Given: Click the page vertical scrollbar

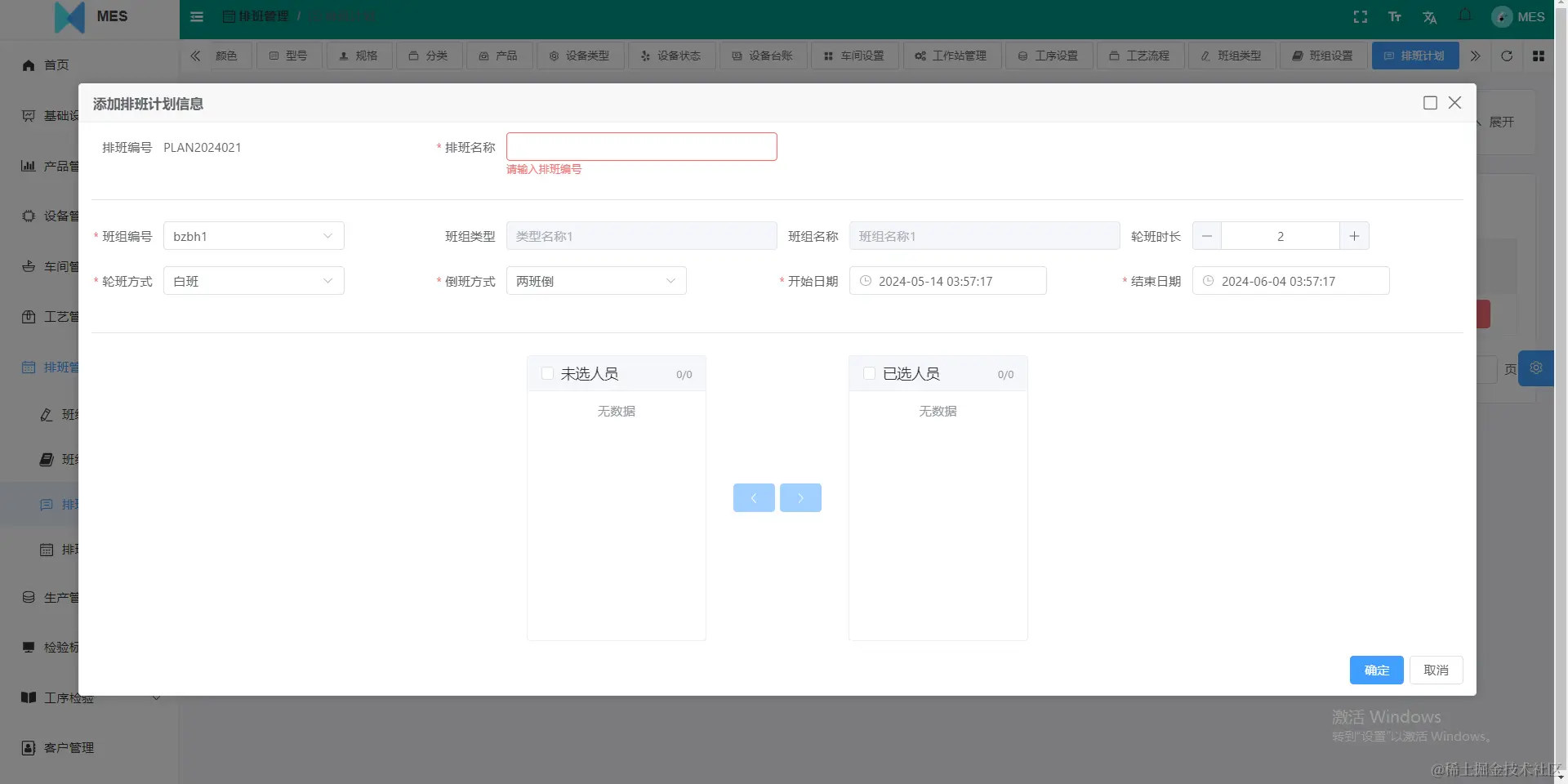Looking at the screenshot, I should (1561, 392).
